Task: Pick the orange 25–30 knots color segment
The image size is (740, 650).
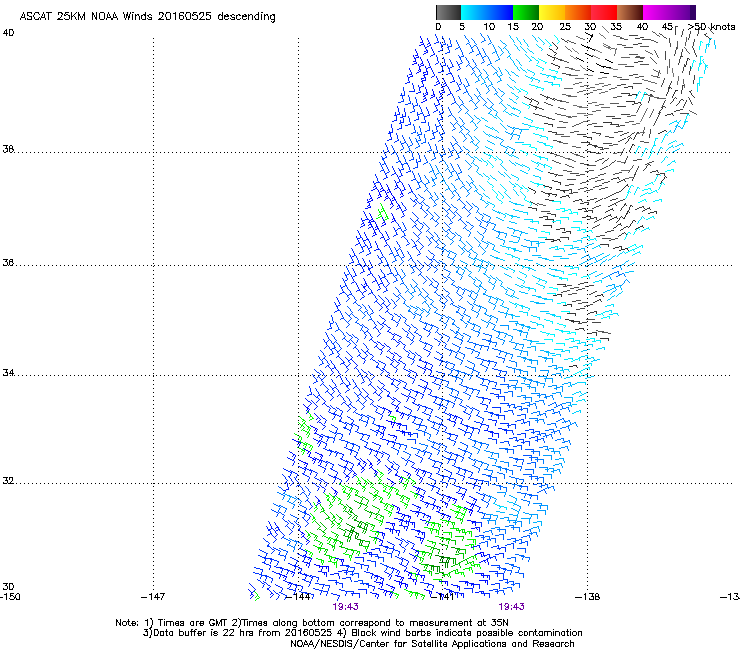Action: pyautogui.click(x=578, y=13)
